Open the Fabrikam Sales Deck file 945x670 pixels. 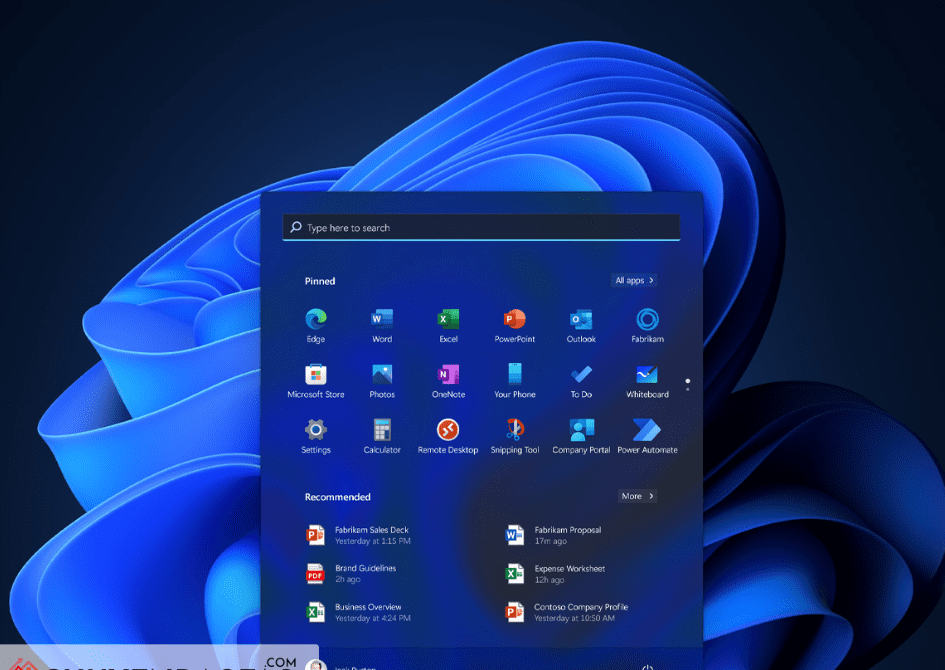click(371, 535)
